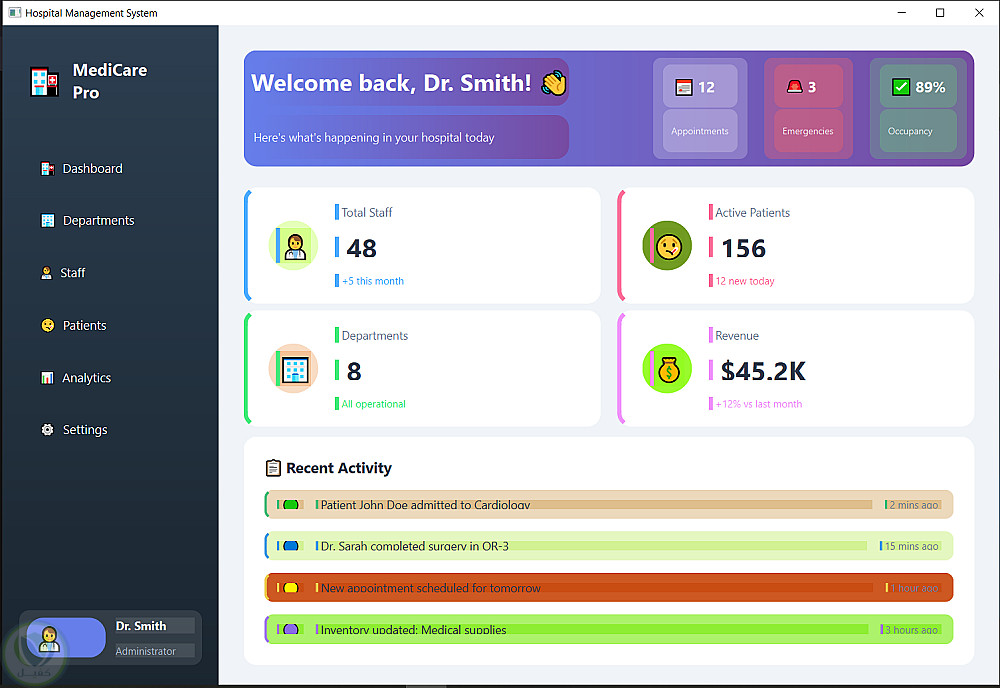Maximize the Hospital Management System window
This screenshot has height=688, width=1000.
pos(940,13)
